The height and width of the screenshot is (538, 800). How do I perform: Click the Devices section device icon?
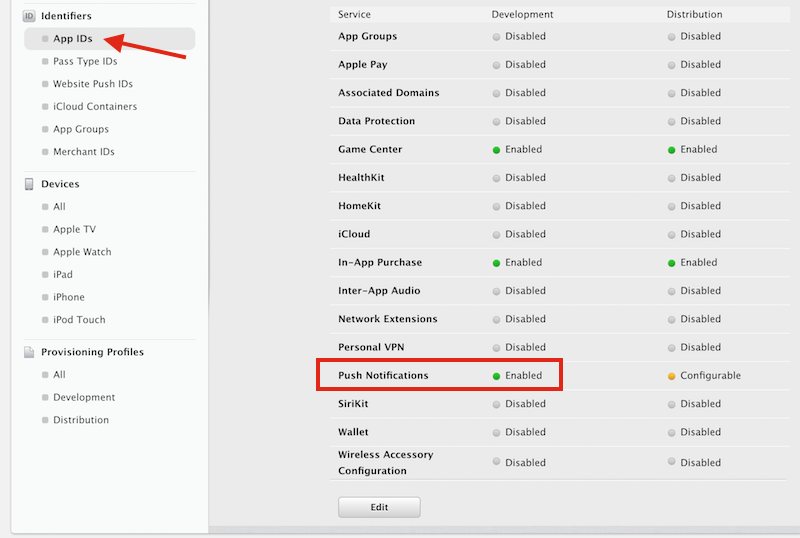coord(29,184)
